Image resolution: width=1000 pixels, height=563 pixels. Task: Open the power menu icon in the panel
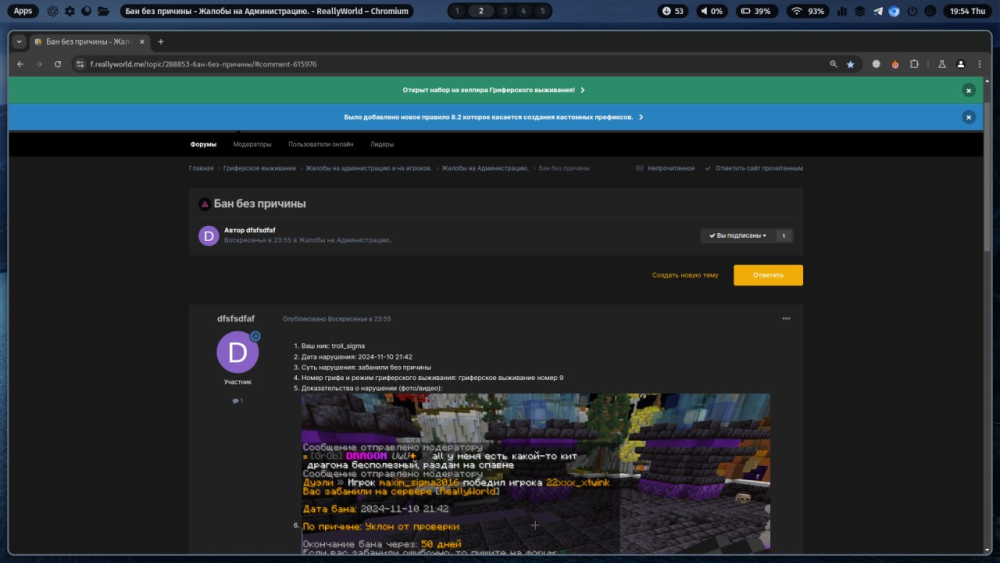[913, 11]
